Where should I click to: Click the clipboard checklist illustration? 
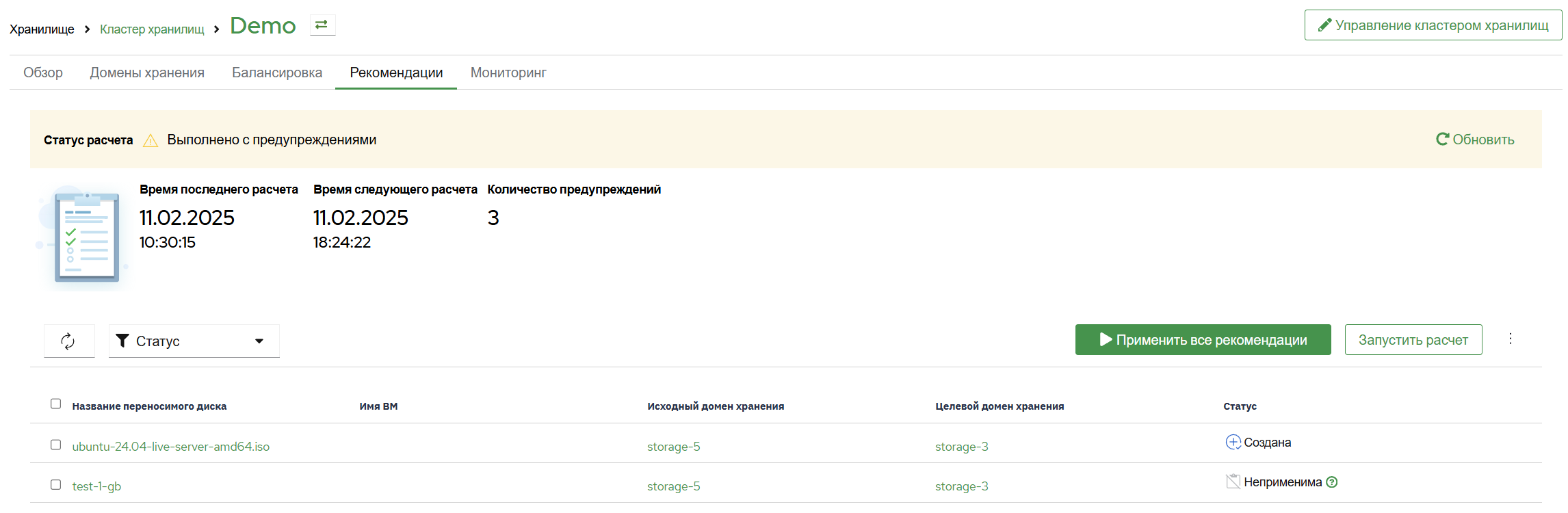coord(83,237)
